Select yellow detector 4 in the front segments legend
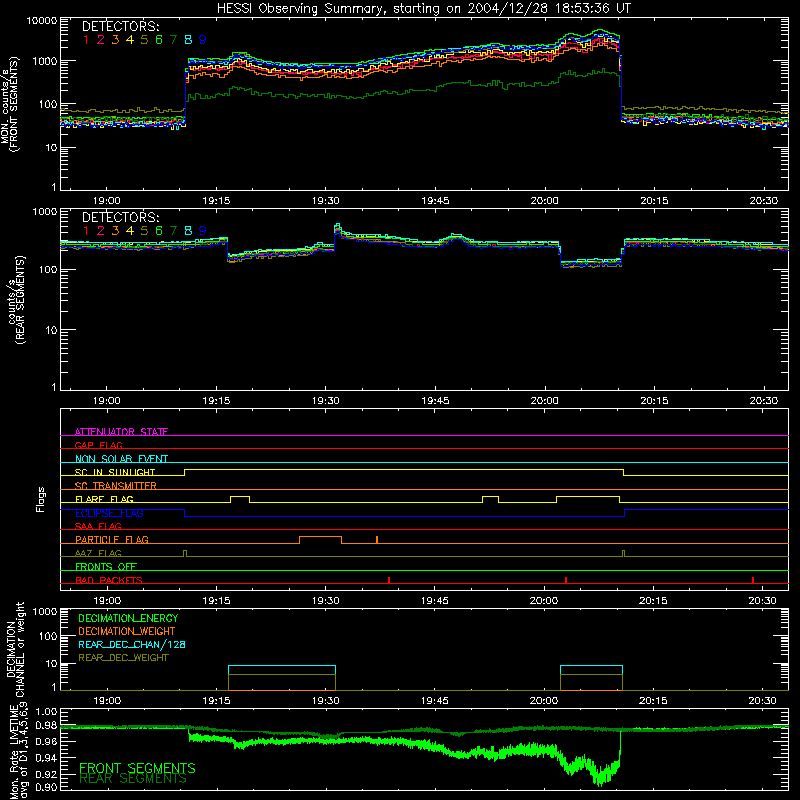Screen dimensions: 800x800 (130, 40)
